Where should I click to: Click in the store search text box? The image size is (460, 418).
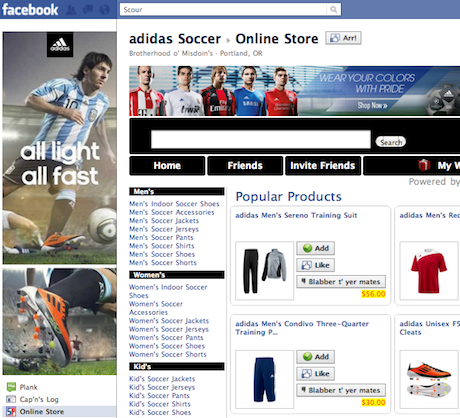[261, 139]
